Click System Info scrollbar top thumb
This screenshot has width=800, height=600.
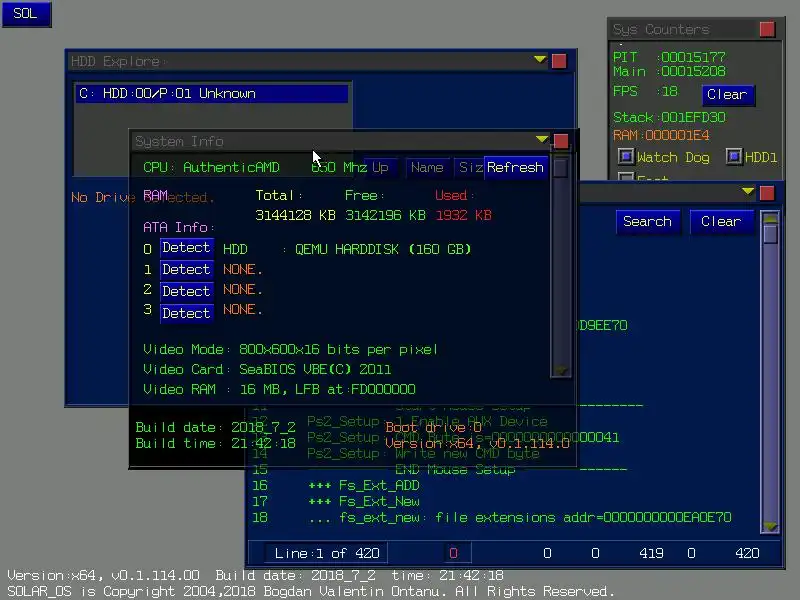560,168
